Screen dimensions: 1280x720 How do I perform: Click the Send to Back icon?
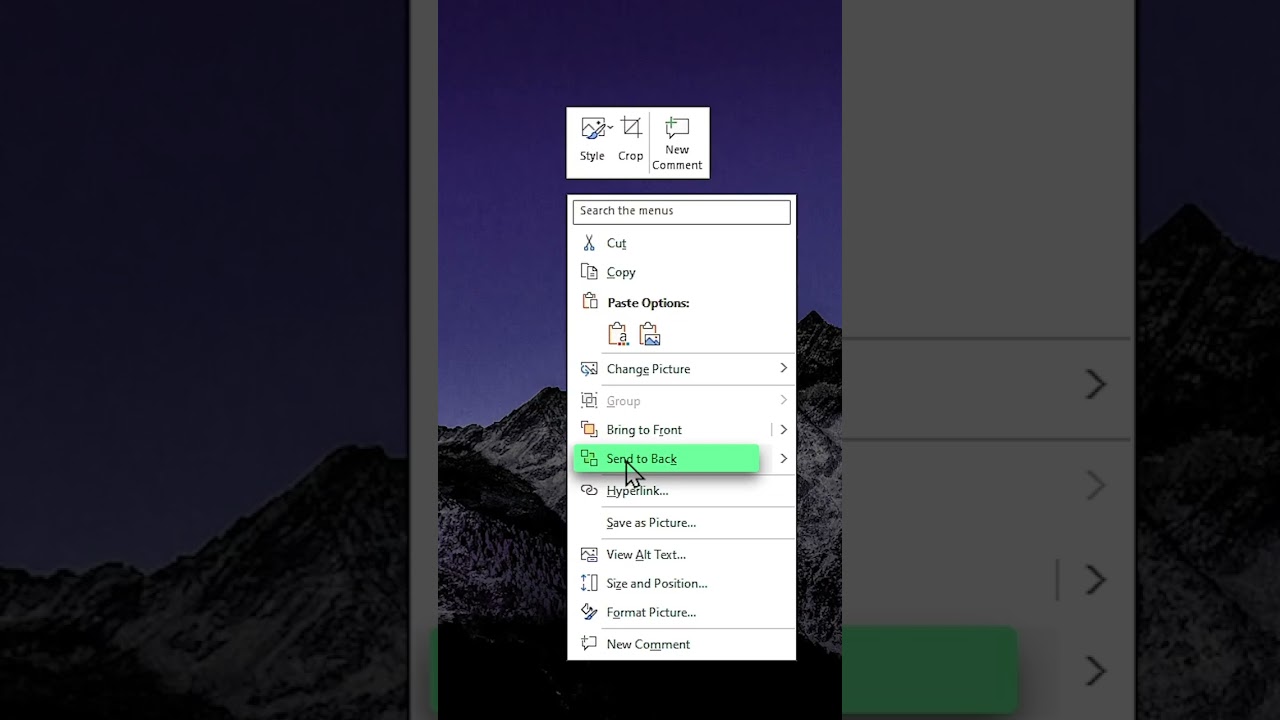[589, 459]
